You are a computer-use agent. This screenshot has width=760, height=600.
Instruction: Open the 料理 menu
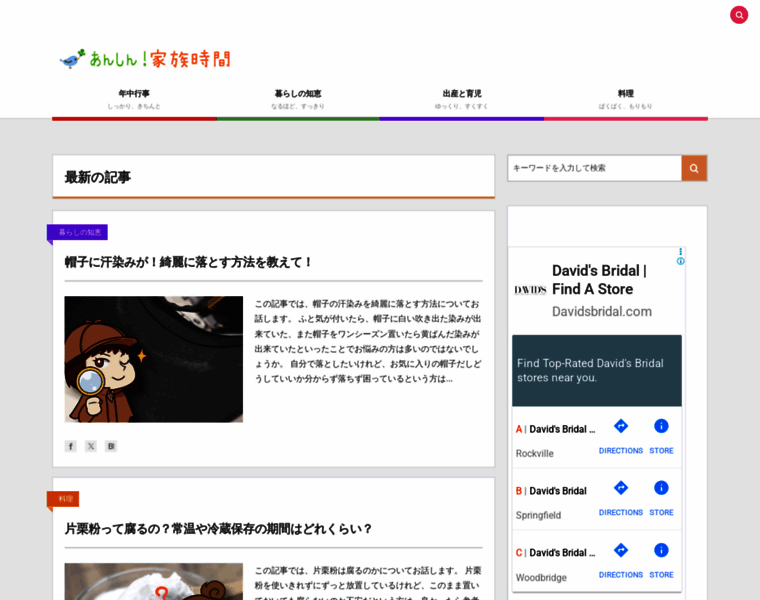[x=626, y=99]
